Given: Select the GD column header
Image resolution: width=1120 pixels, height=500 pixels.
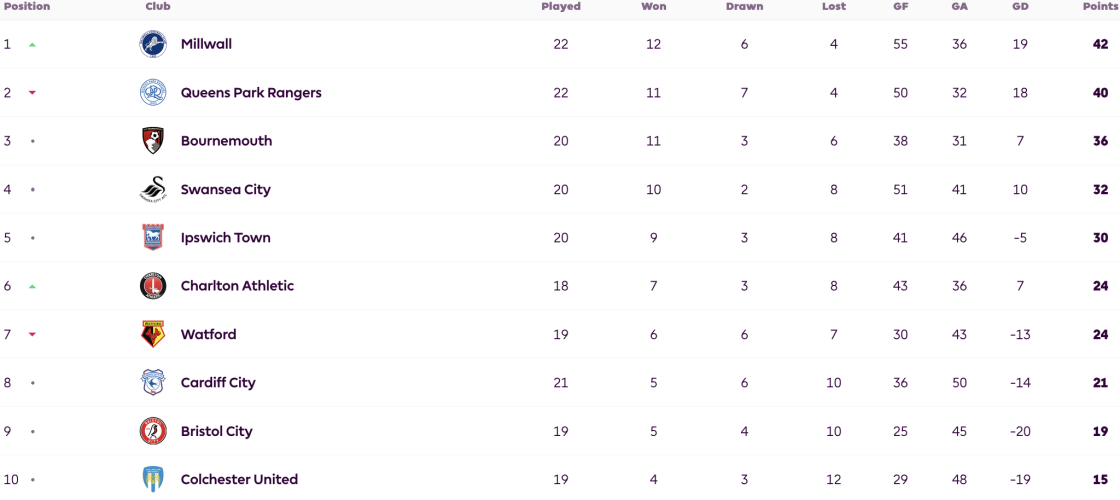Looking at the screenshot, I should [x=1019, y=6].
